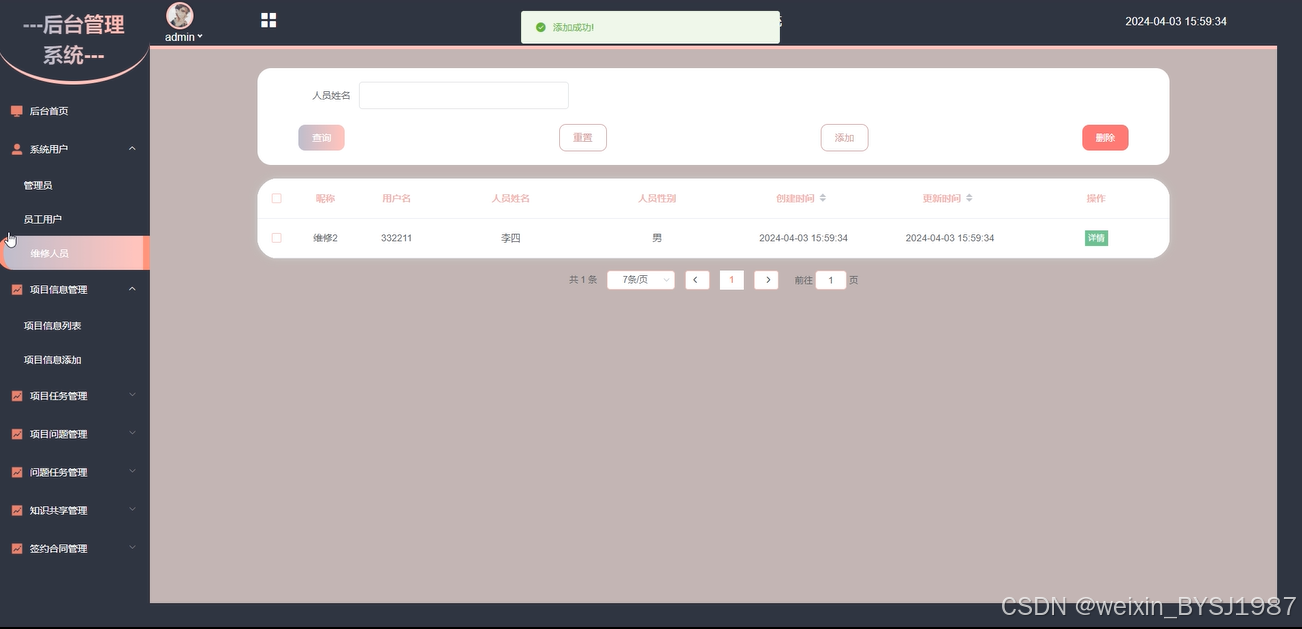Click the grid apps icon in header
This screenshot has height=629, width=1302.
pyautogui.click(x=268, y=19)
